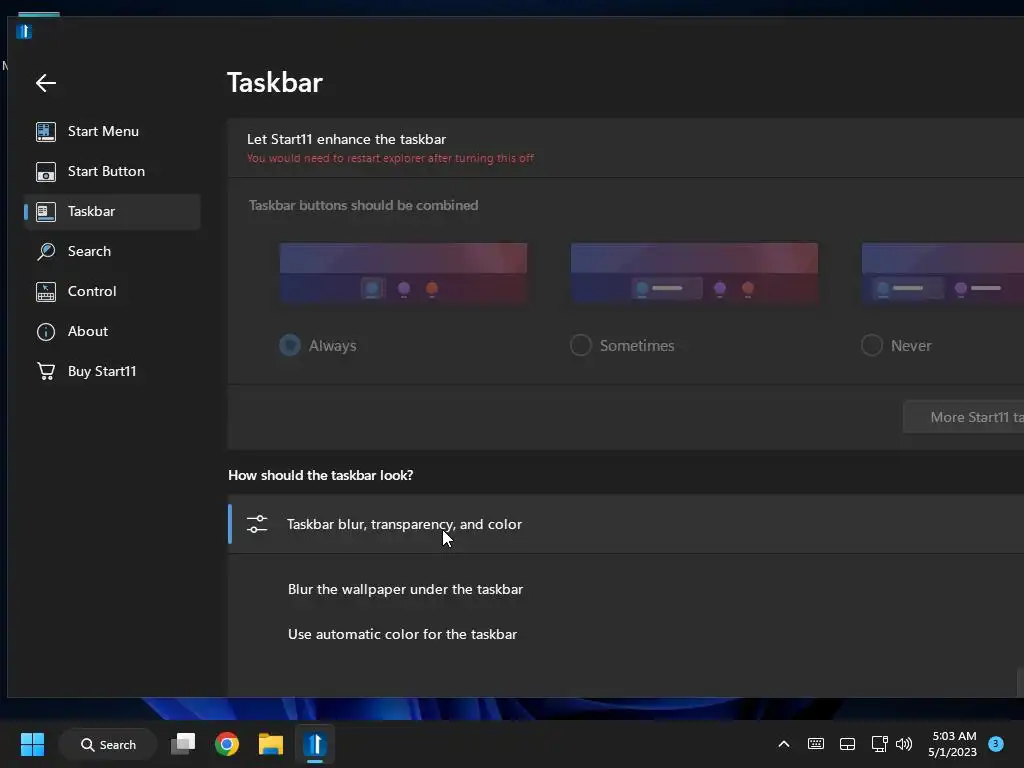Click the More Start11 taskbar settings button
This screenshot has height=768, width=1024.
click(x=963, y=417)
